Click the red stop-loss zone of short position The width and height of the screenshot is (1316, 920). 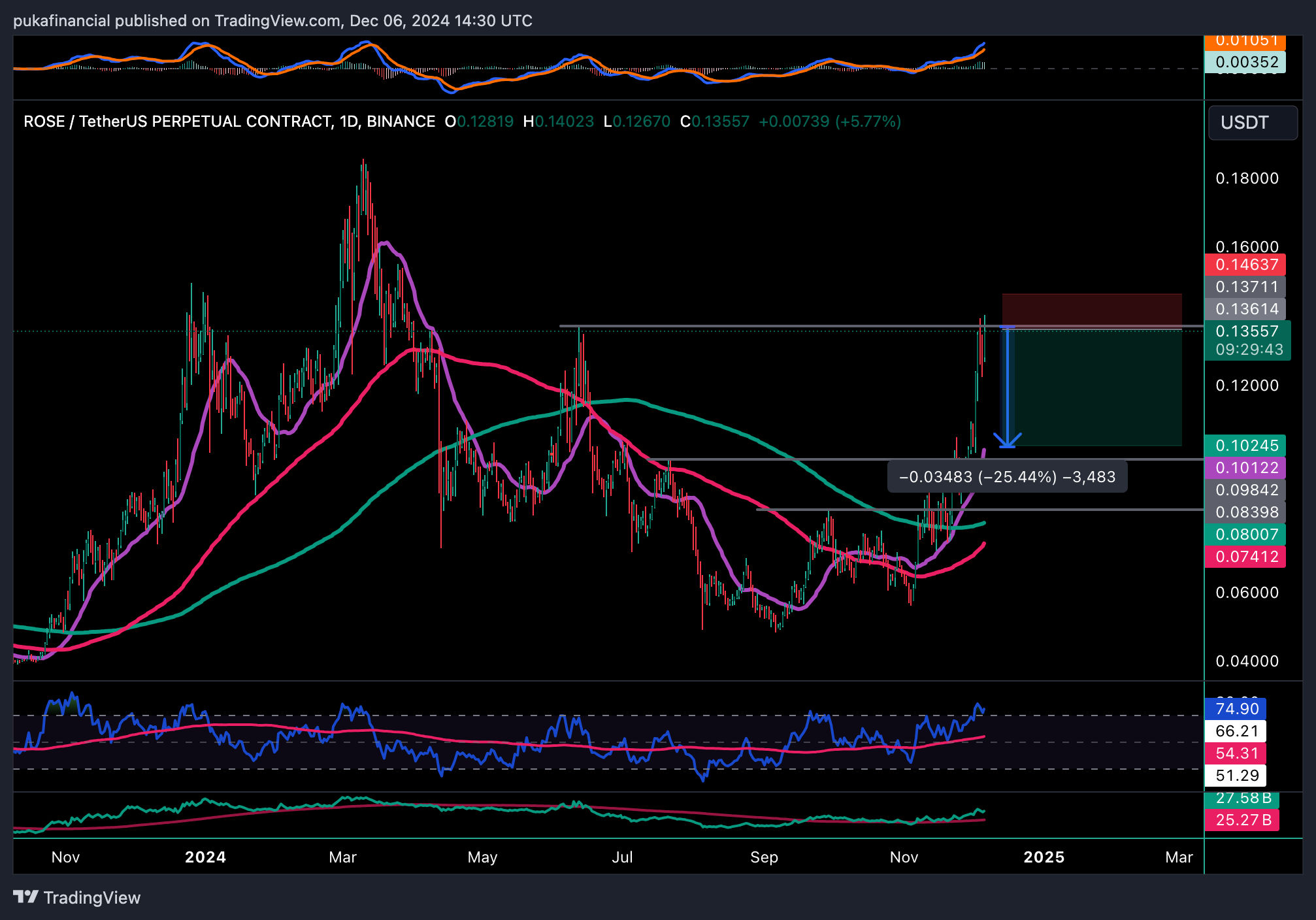1092,310
